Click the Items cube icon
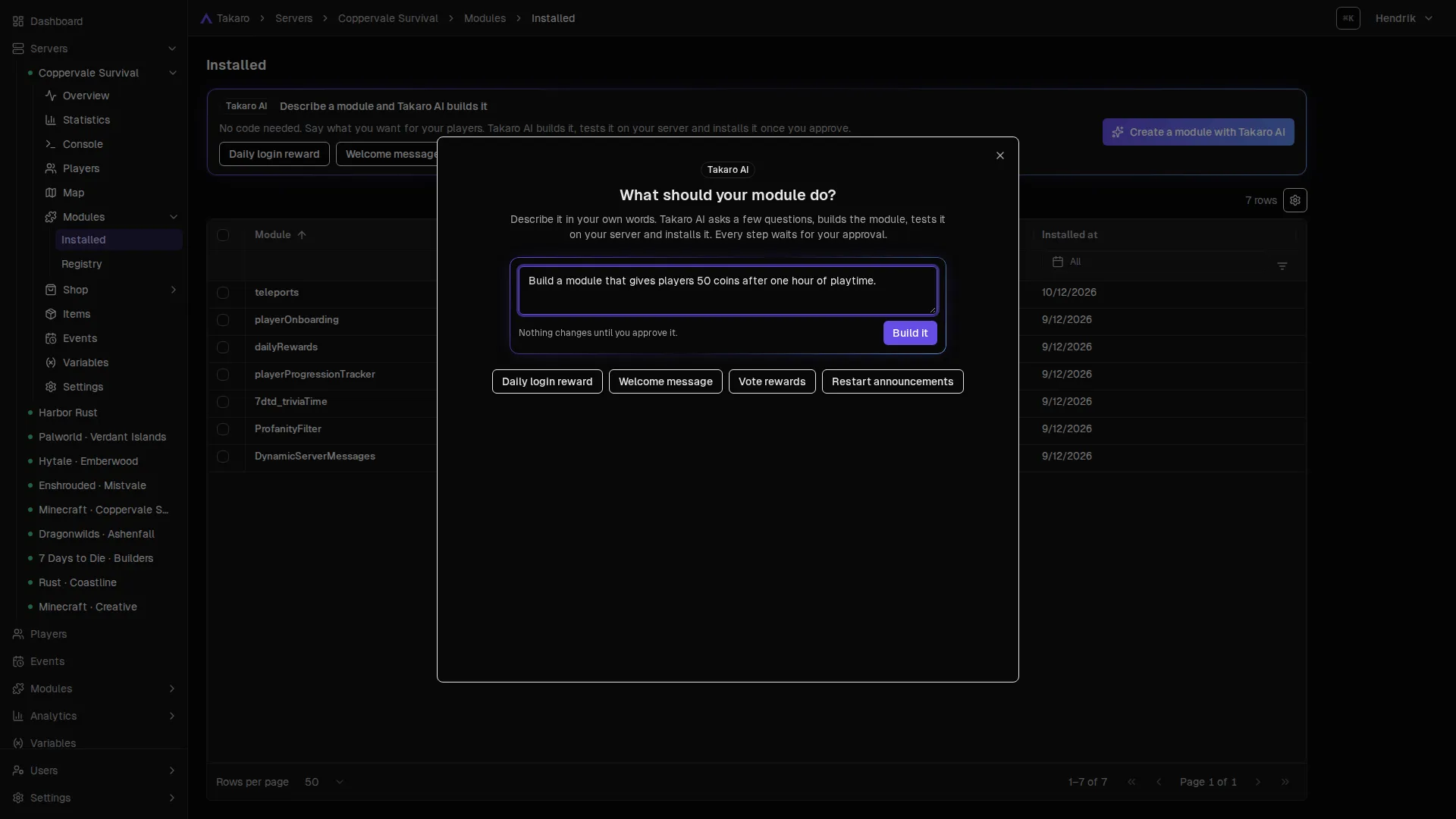 51,314
